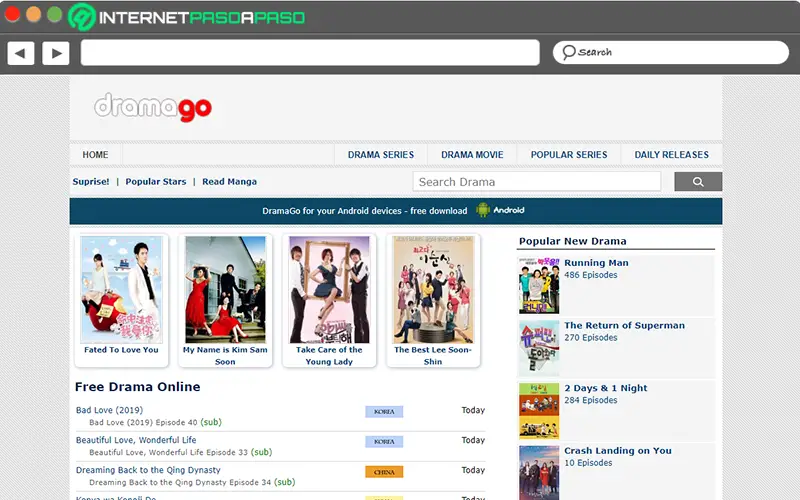Click The Return of Superman title

pyautogui.click(x=624, y=326)
